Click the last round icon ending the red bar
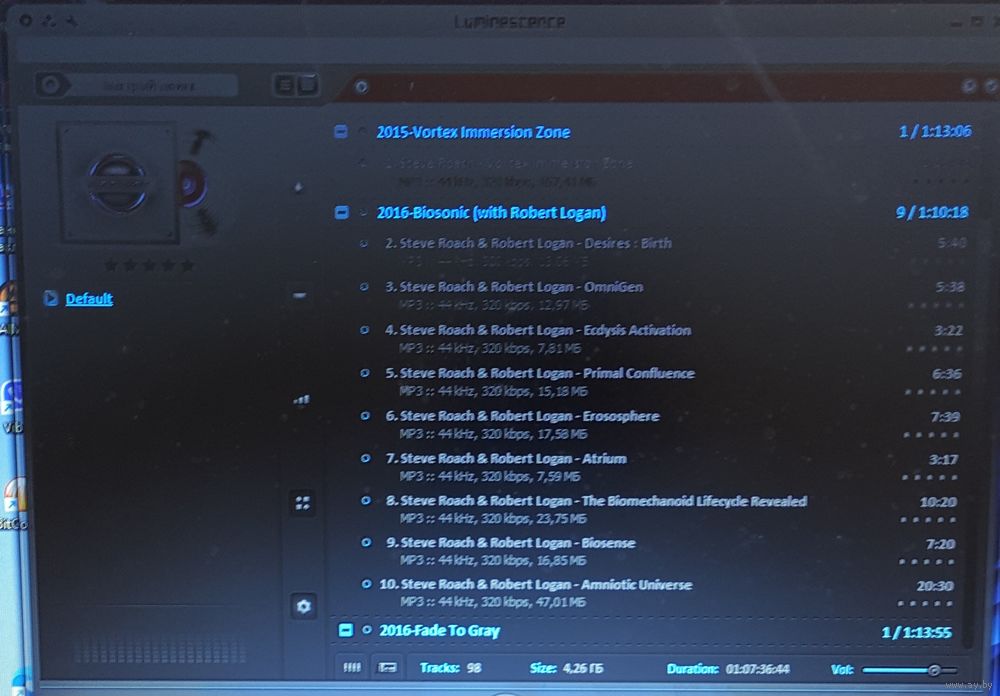This screenshot has height=696, width=1000. [x=990, y=85]
